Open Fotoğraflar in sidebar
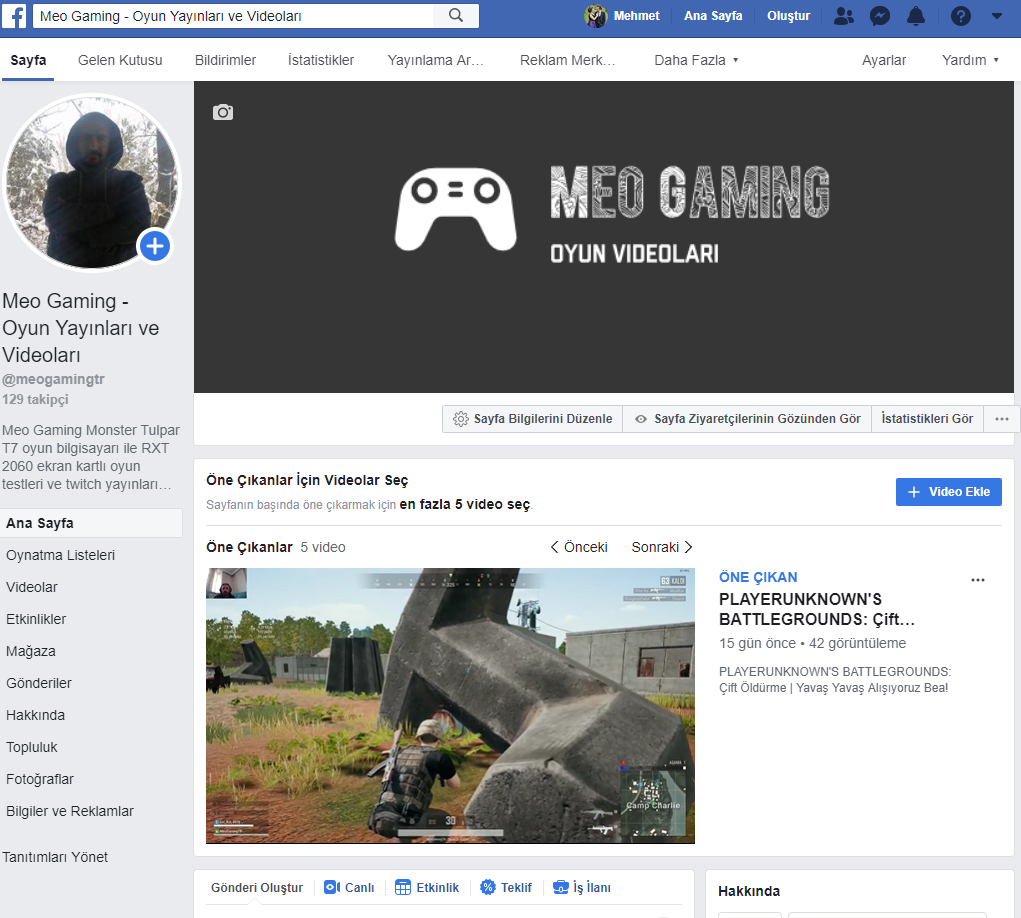Viewport: 1021px width, 918px height. pos(40,779)
